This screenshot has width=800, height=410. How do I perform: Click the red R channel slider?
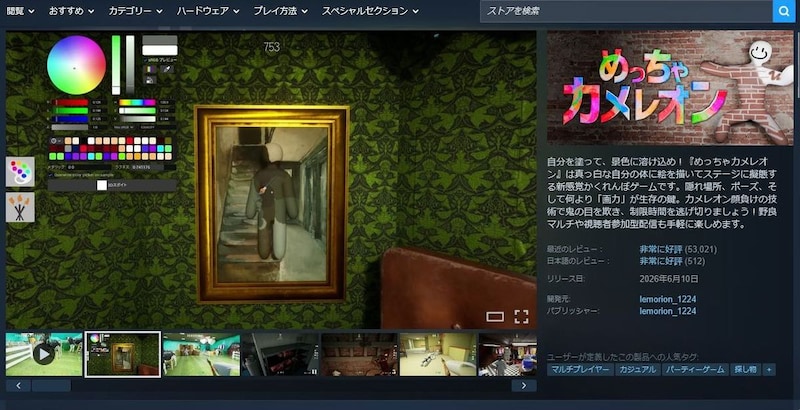point(71,102)
